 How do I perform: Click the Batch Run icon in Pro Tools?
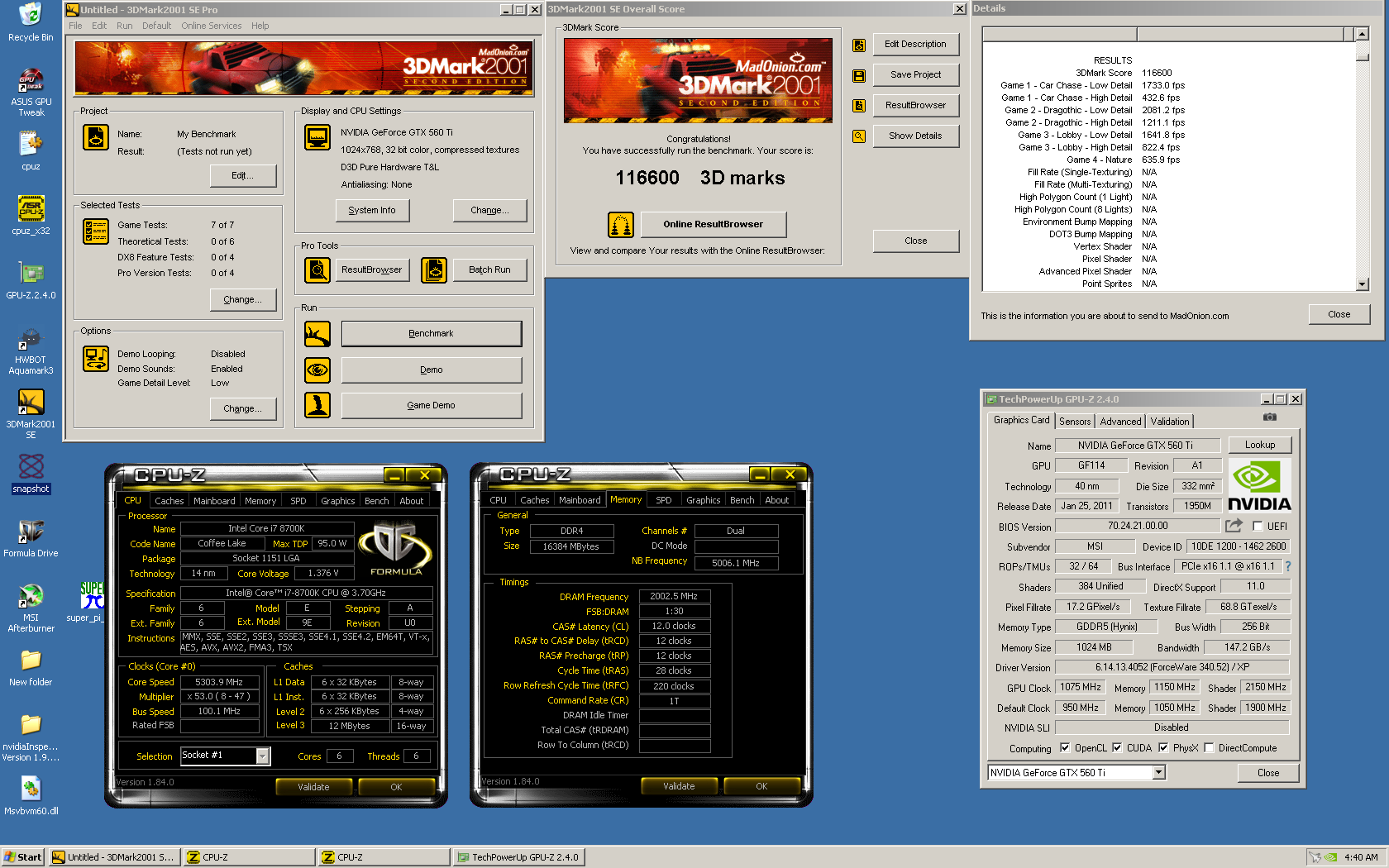tap(434, 269)
